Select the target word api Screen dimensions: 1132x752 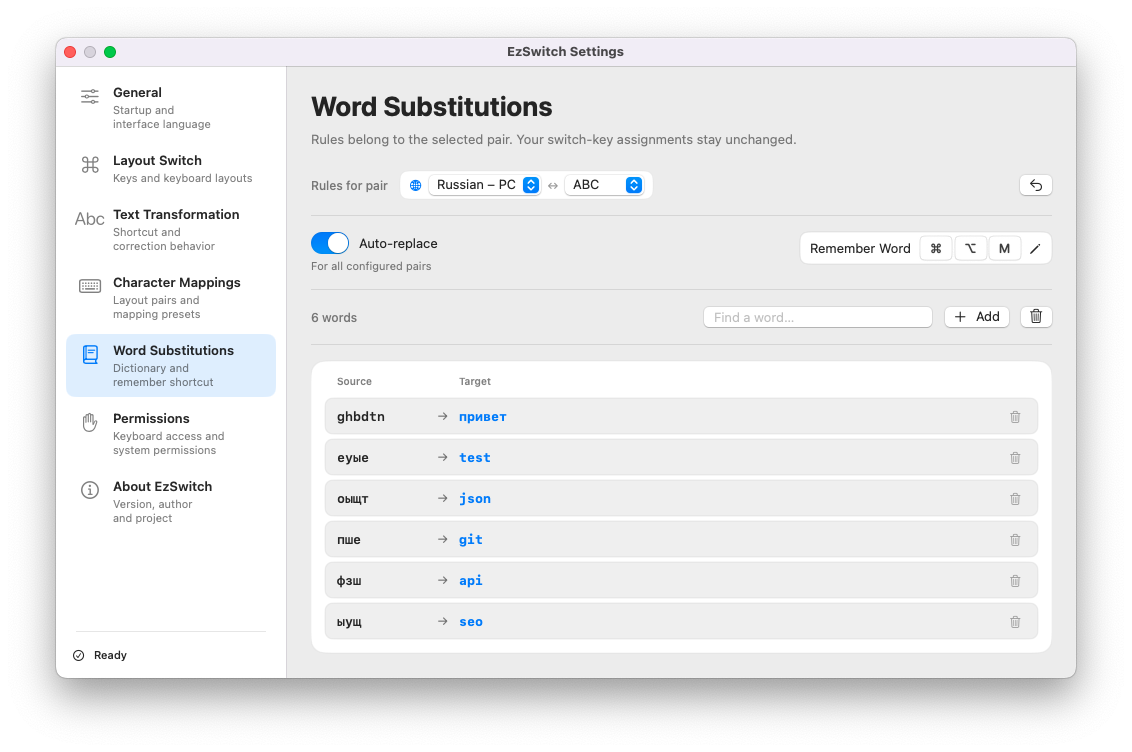point(471,581)
